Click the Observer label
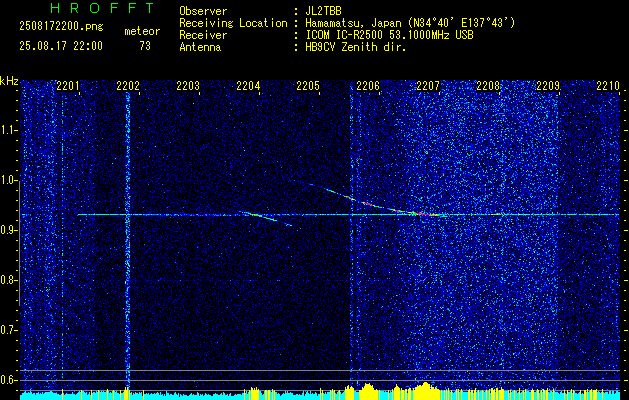Viewport: 629px width, 400px height. 203,11
